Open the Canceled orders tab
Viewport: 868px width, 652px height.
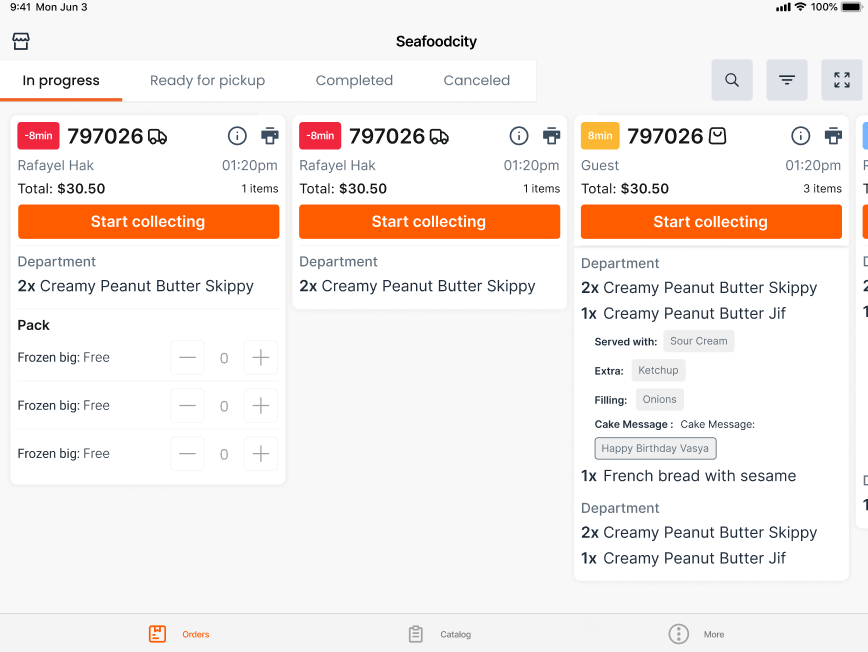[x=477, y=80]
